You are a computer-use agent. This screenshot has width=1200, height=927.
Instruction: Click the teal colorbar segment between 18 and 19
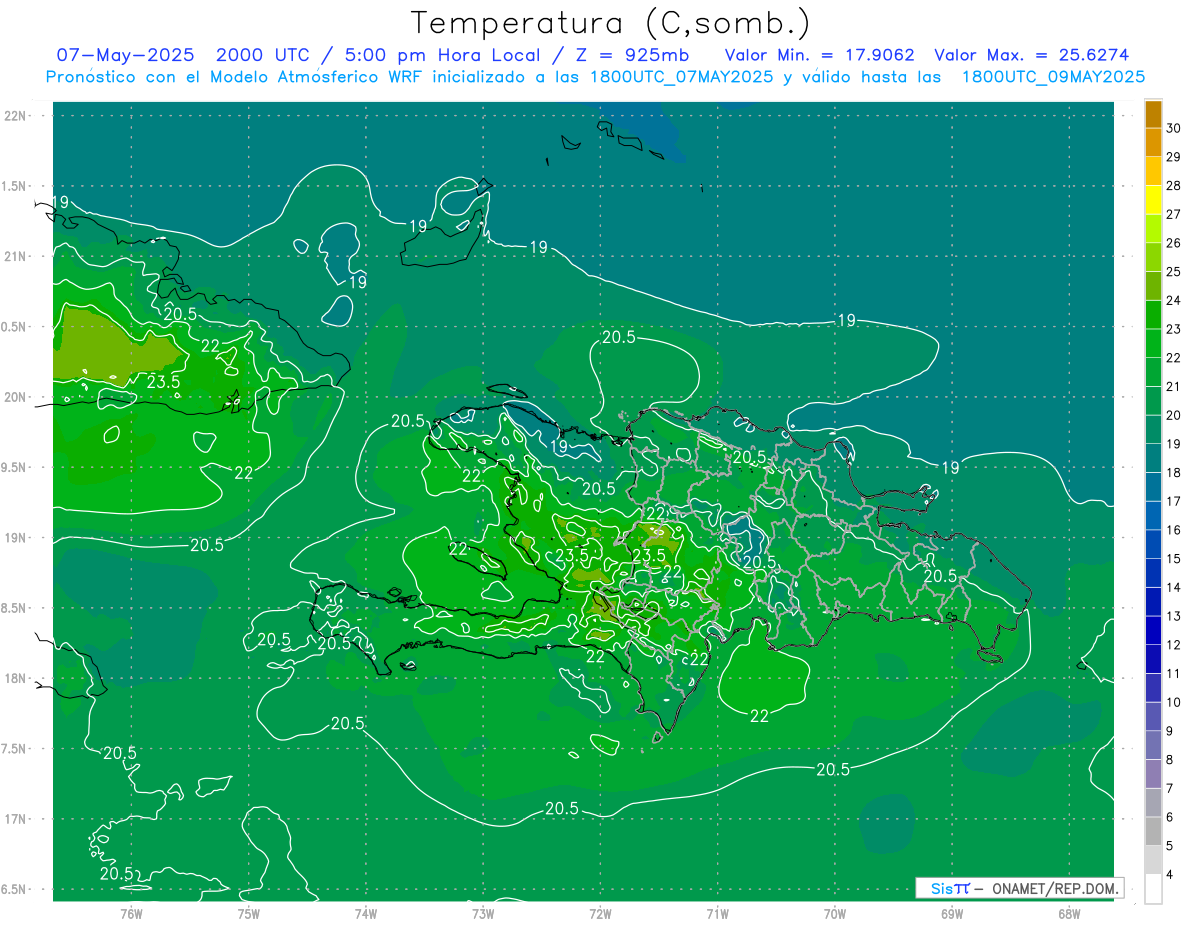(x=1153, y=458)
